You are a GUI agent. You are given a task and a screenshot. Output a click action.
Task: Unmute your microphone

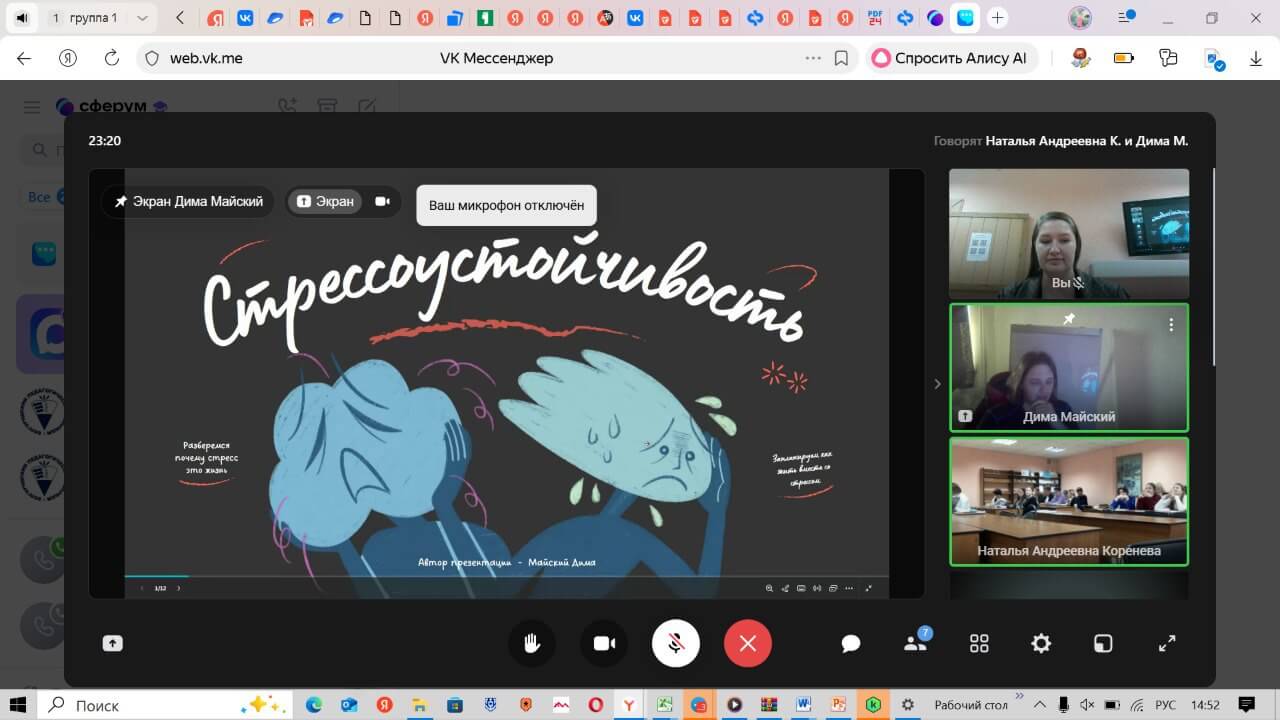676,643
